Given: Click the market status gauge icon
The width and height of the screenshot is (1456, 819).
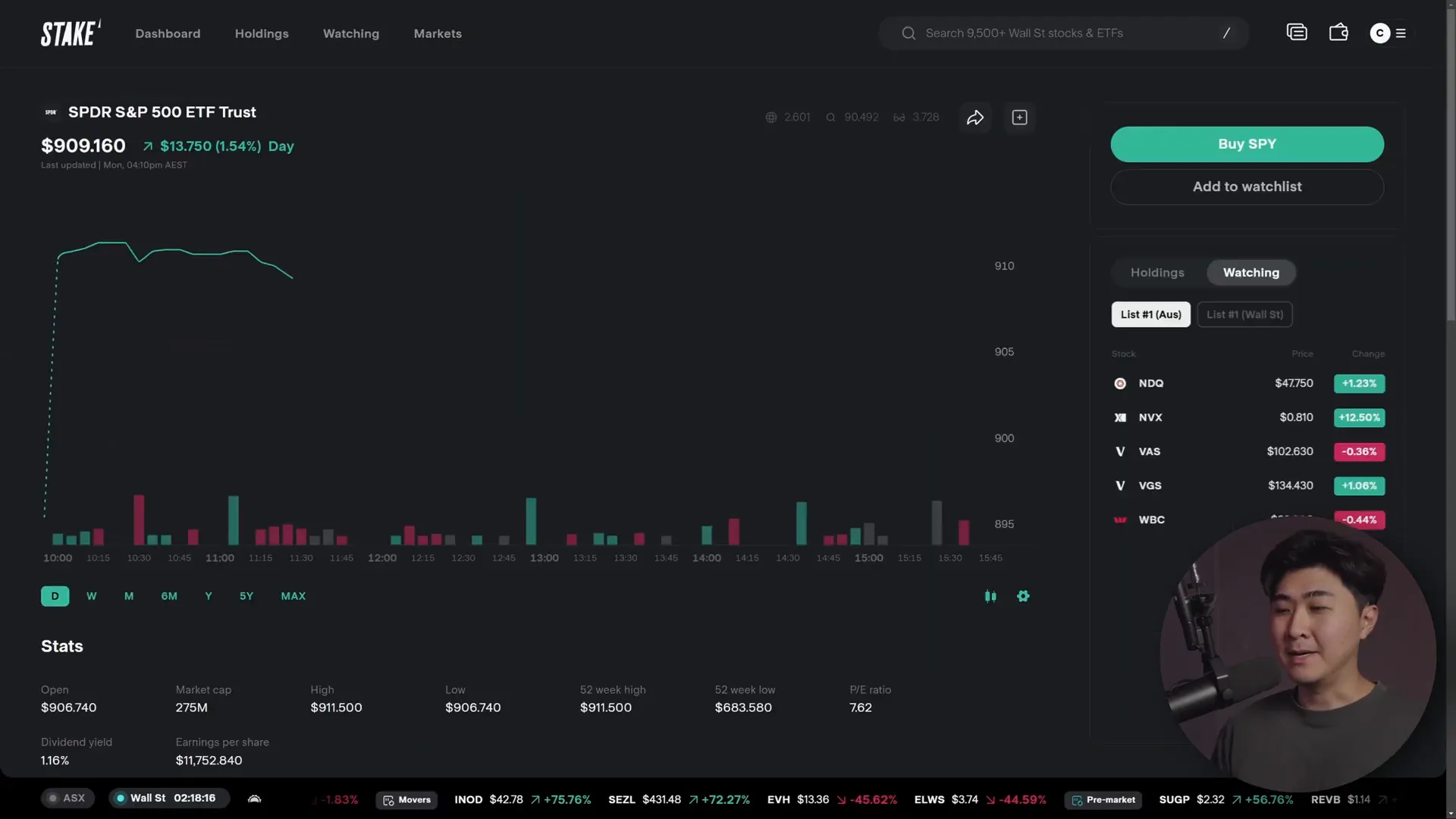Looking at the screenshot, I should pos(255,799).
